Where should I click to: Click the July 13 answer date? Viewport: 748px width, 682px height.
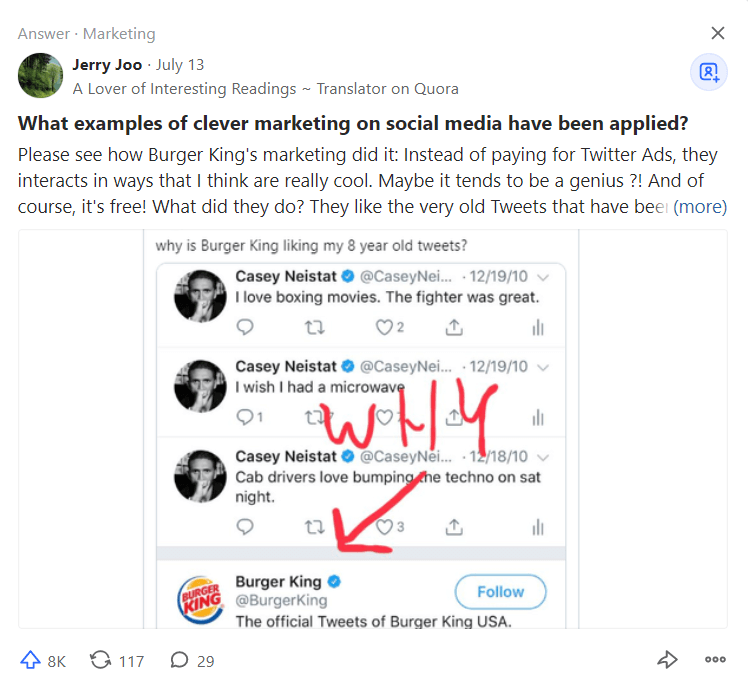click(x=180, y=64)
